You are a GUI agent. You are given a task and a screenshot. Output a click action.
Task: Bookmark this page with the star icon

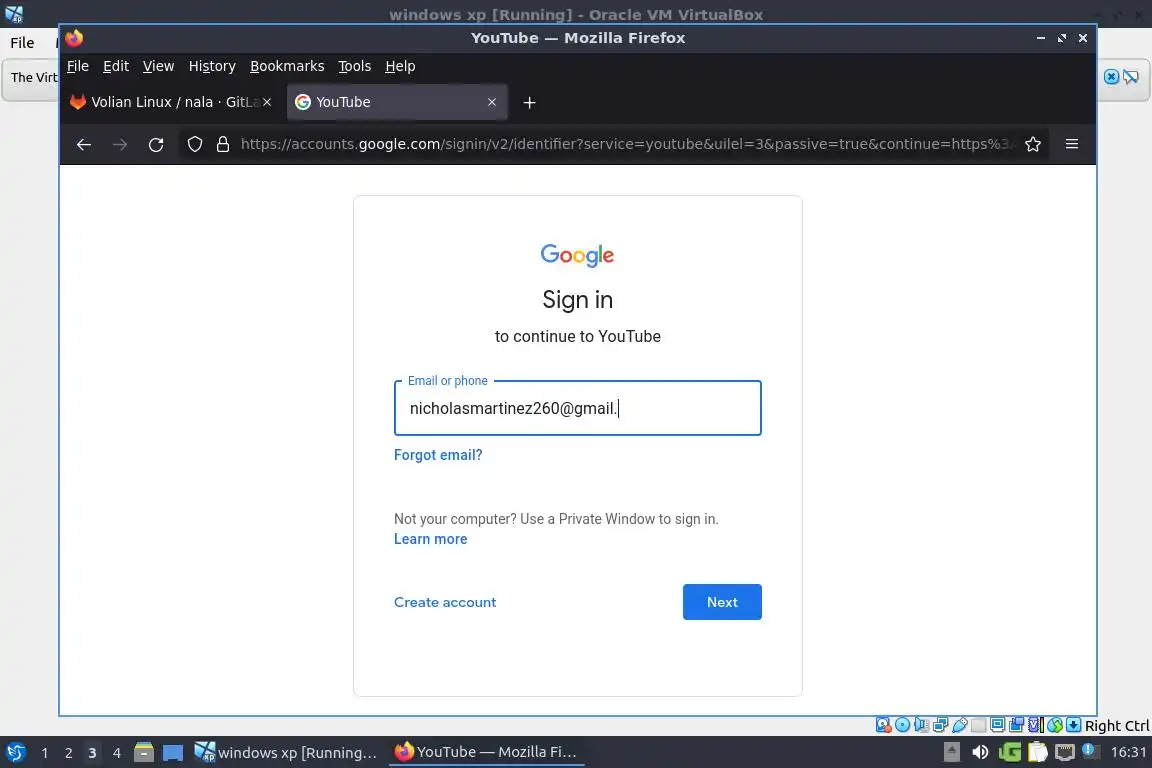1033,145
